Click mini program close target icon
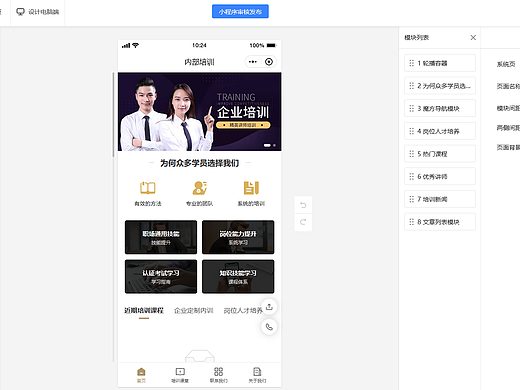This screenshot has height=390, width=520. click(269, 62)
